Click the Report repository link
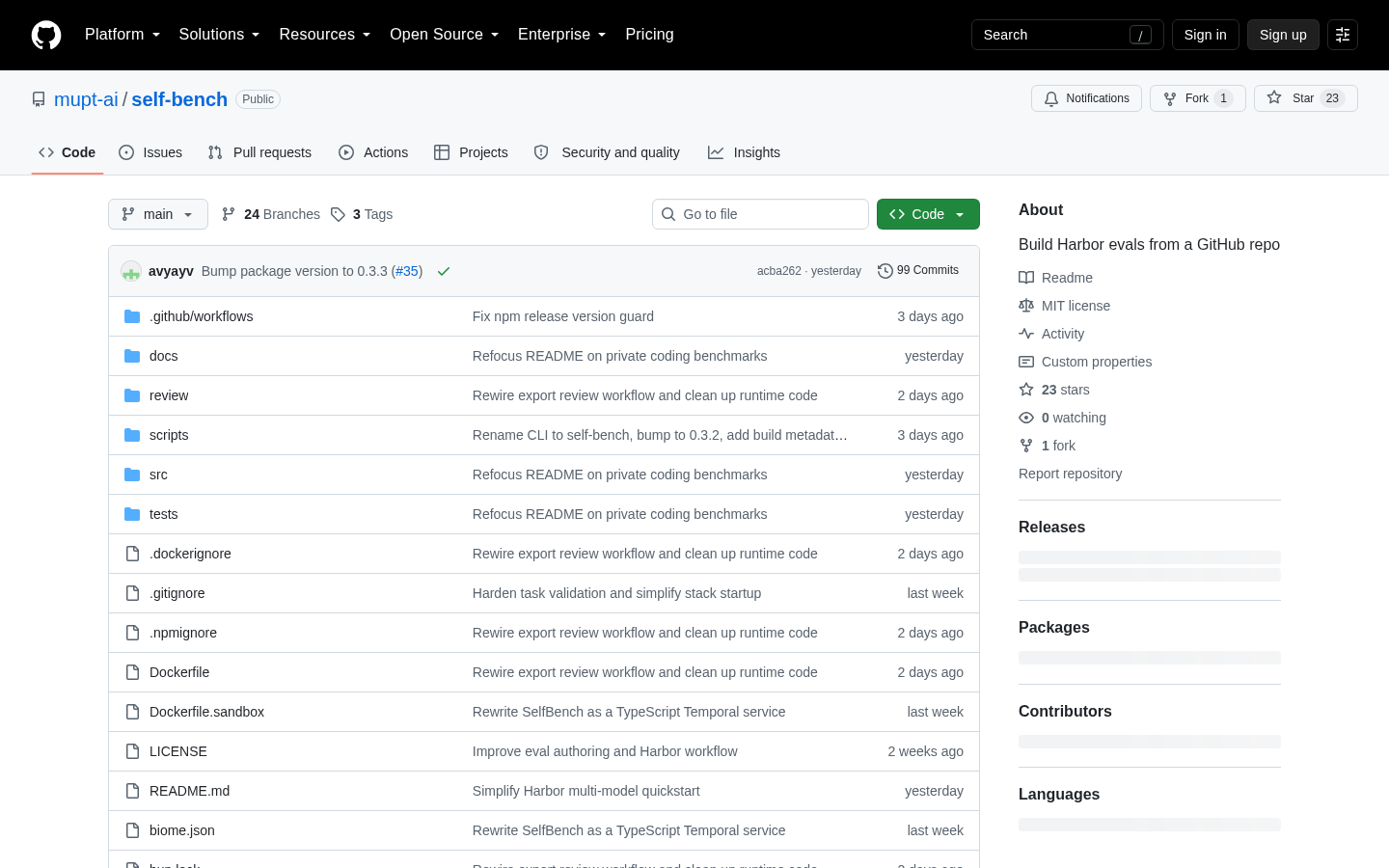1389x868 pixels. click(1070, 474)
